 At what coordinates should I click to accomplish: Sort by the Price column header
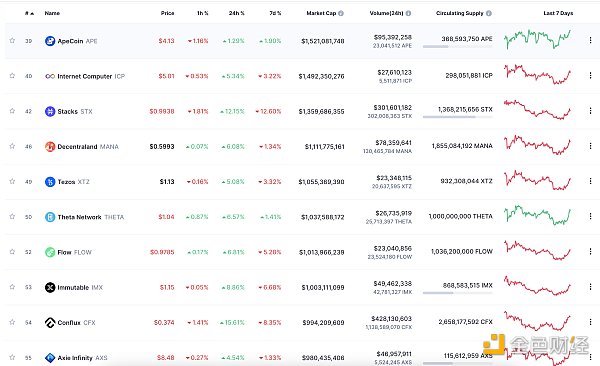click(167, 13)
